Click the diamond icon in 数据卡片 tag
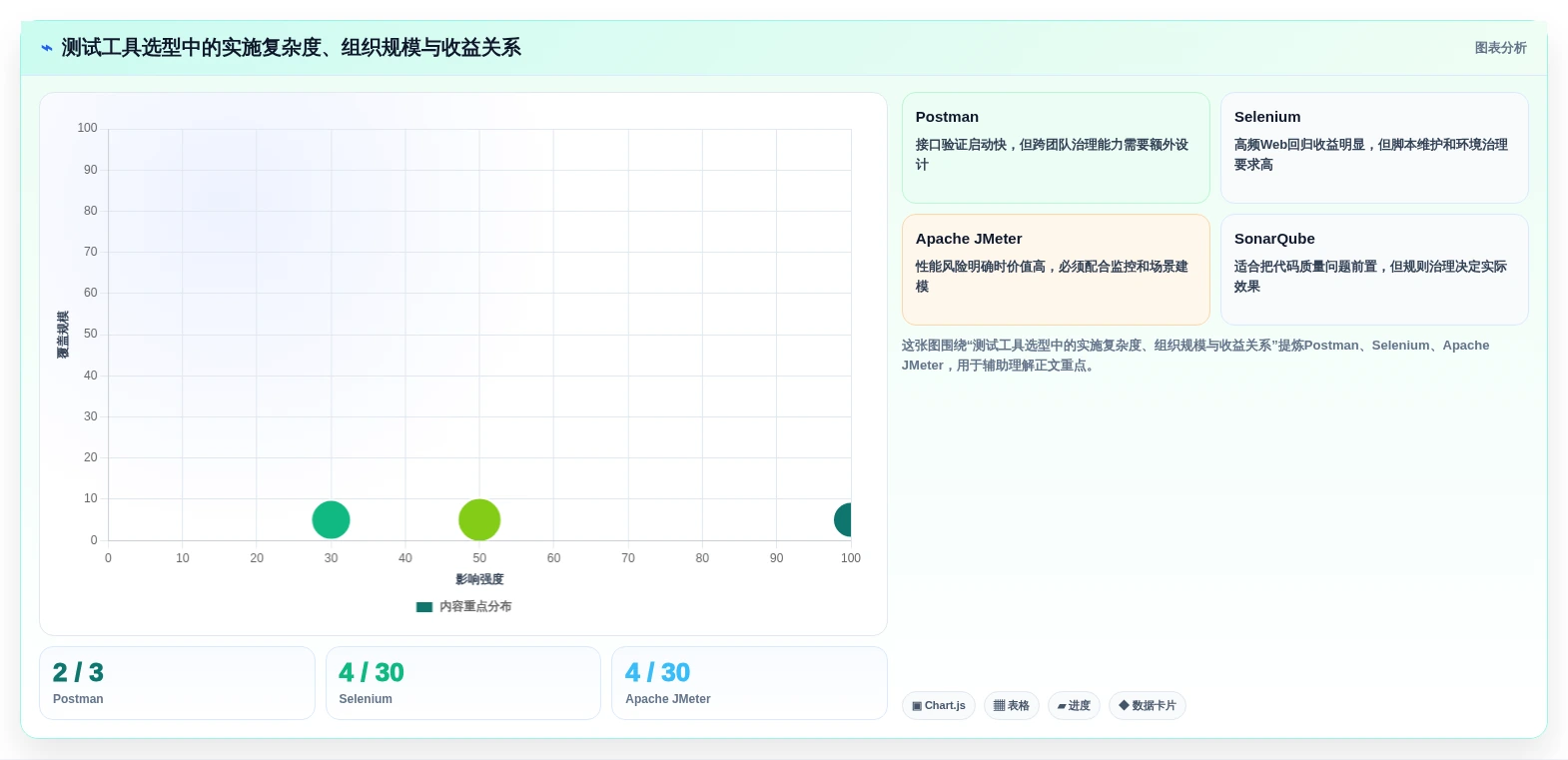The height and width of the screenshot is (760, 1568). pos(1124,705)
